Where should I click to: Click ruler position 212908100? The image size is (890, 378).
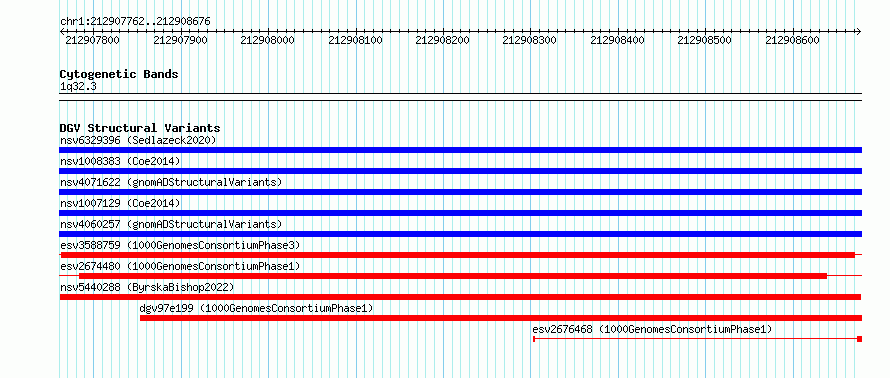355,40
